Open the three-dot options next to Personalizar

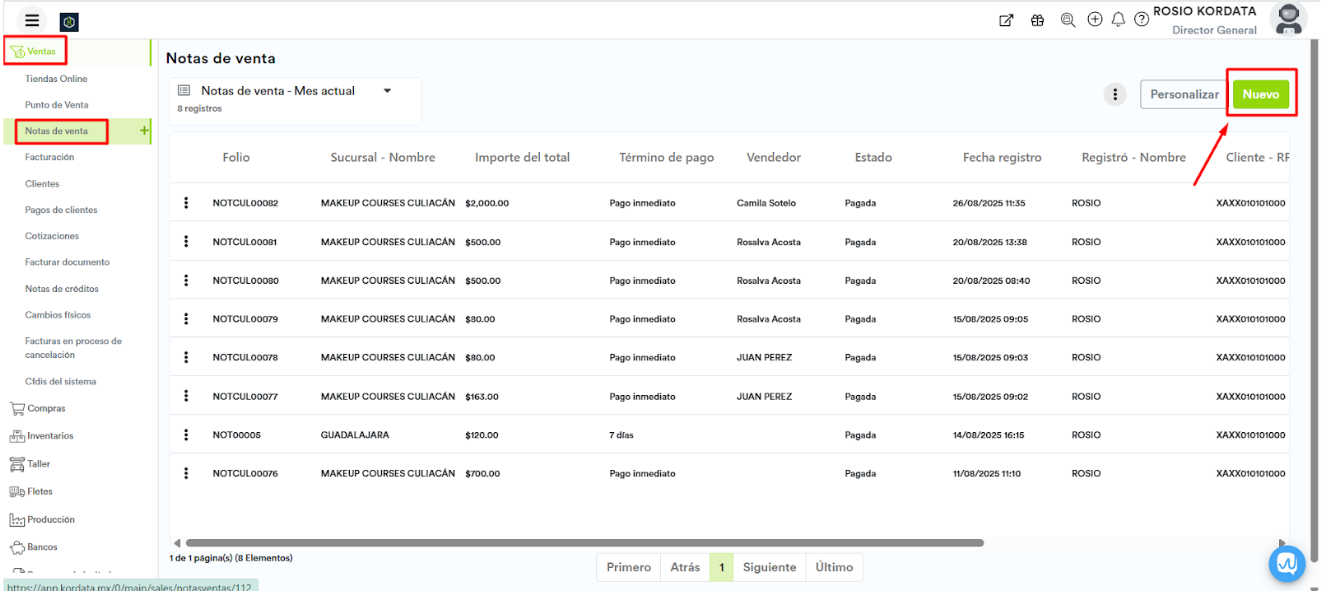click(x=1115, y=94)
